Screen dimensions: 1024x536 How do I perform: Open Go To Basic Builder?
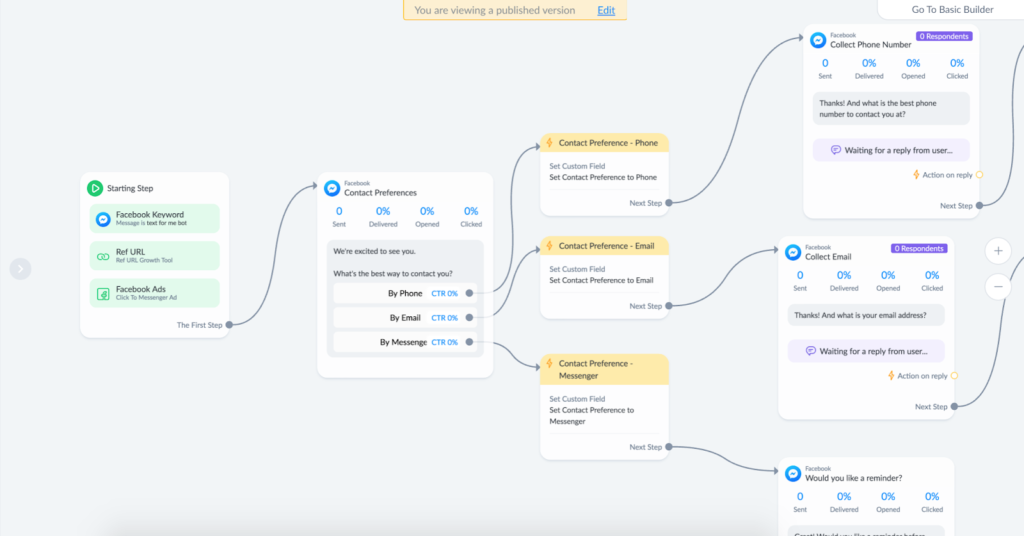coord(950,10)
